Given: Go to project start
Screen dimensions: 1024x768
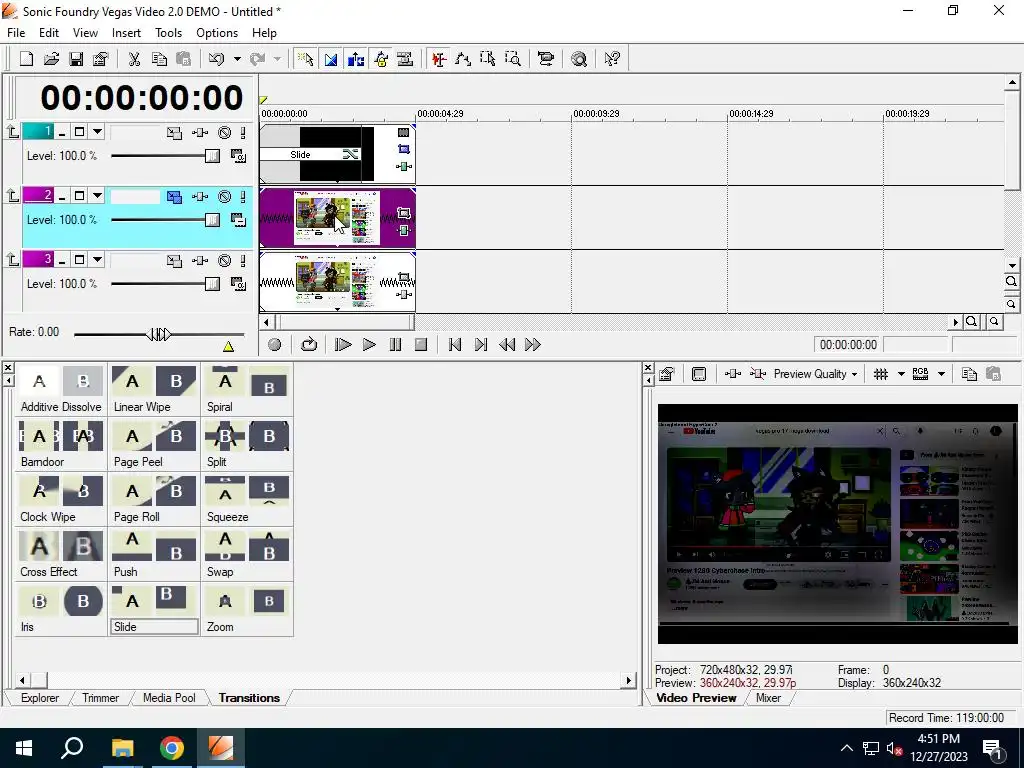Looking at the screenshot, I should 455,345.
